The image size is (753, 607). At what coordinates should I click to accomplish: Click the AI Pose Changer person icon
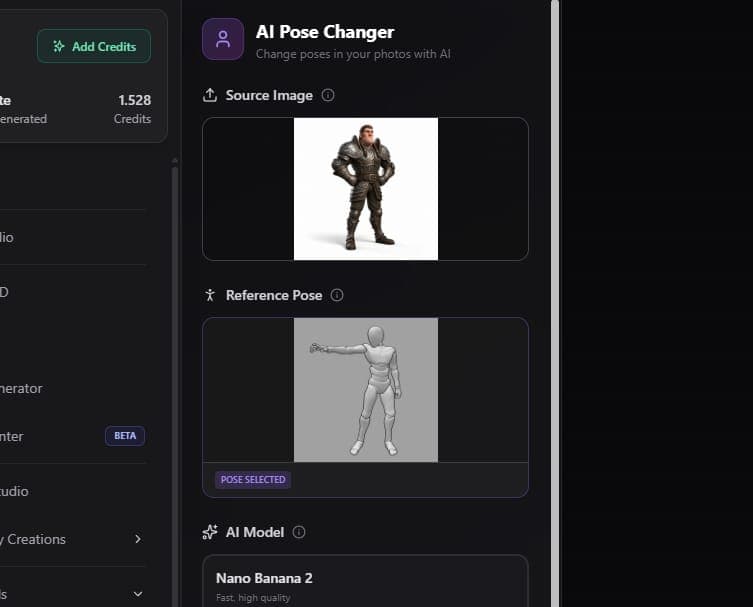[x=223, y=39]
